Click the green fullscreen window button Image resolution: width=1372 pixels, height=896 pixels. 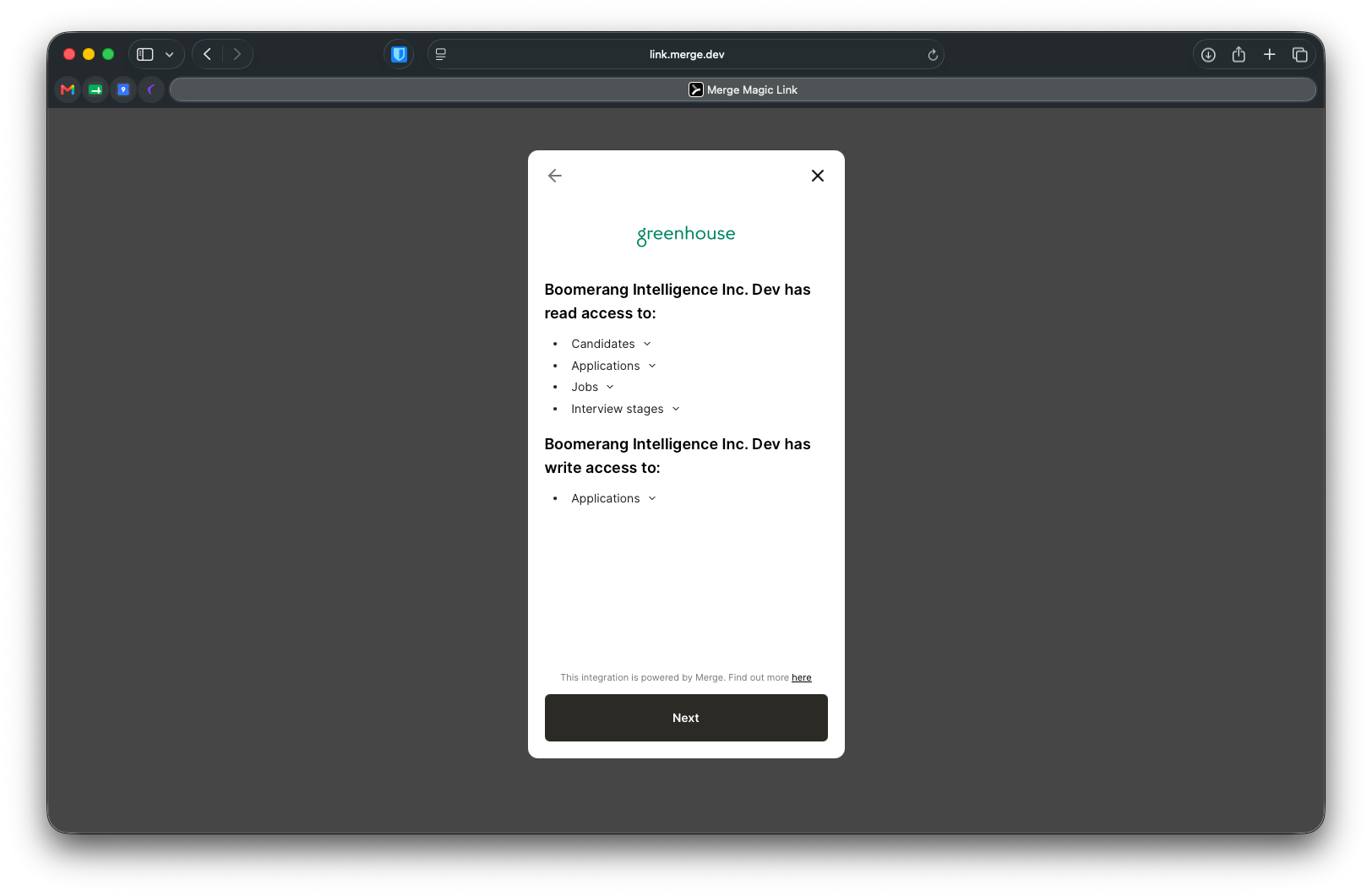coord(108,54)
